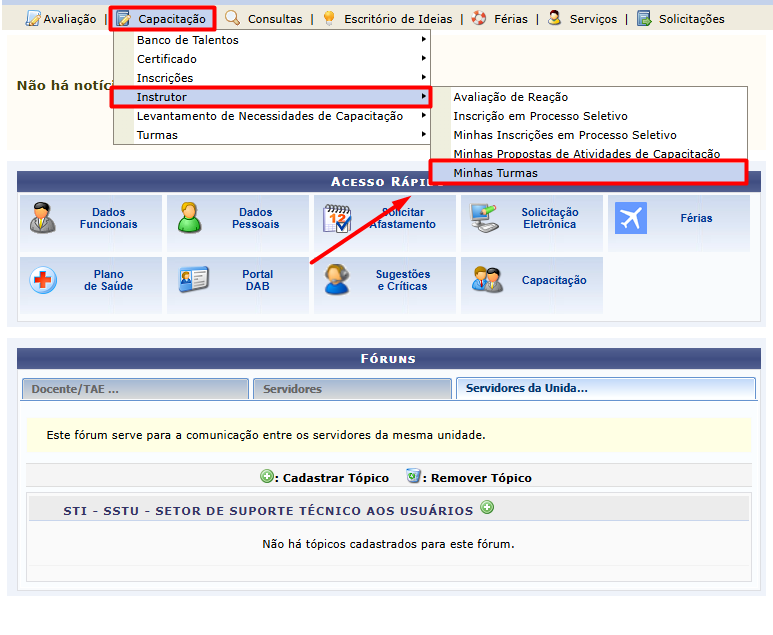
Task: Expand Levantamento de Necessidades de Capacitação submenu
Action: [272, 116]
